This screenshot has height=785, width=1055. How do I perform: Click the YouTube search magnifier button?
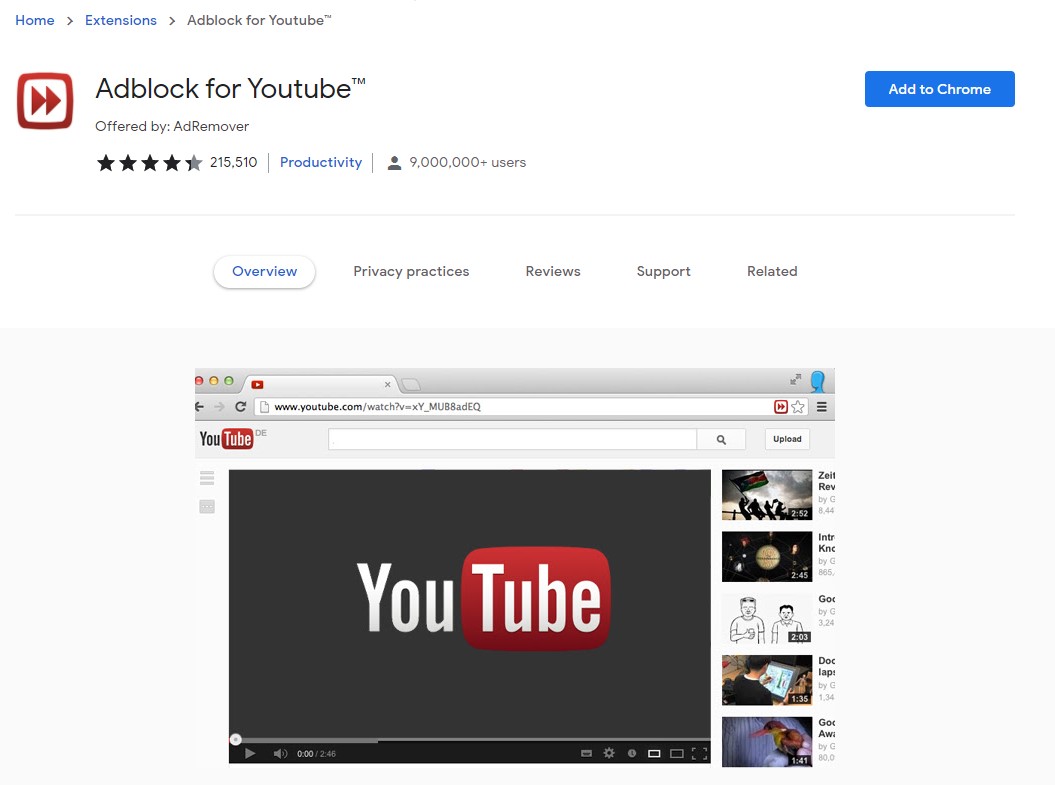pos(721,439)
